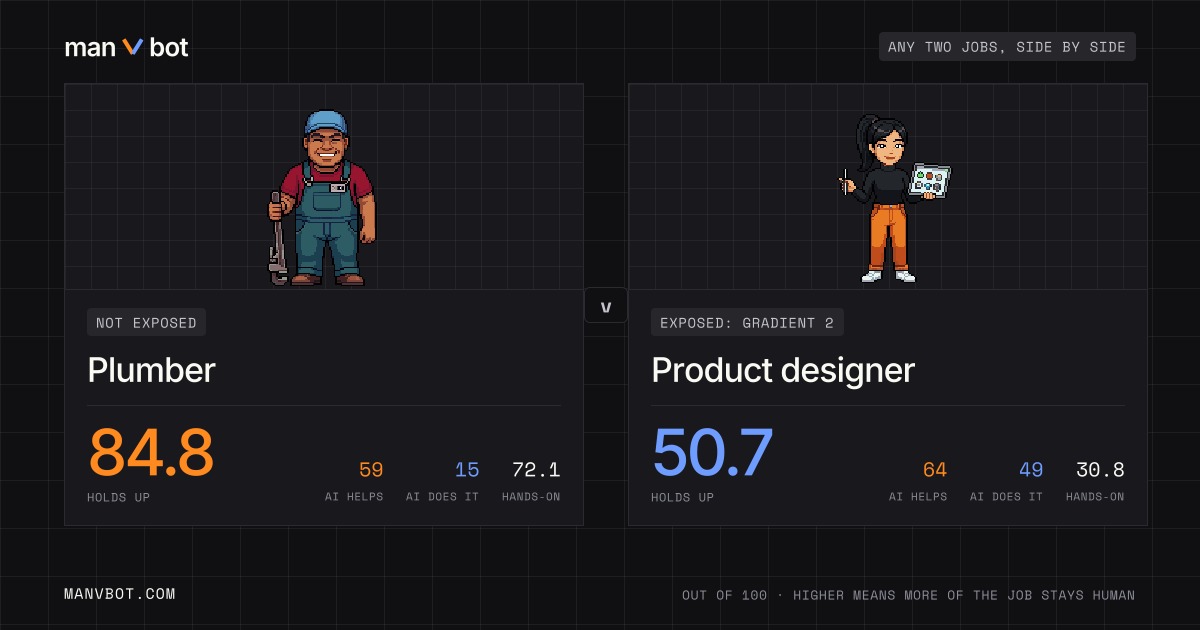The width and height of the screenshot is (1200, 630).
Task: Click Product designer's AI does it value 49
Action: pyautogui.click(x=1031, y=470)
